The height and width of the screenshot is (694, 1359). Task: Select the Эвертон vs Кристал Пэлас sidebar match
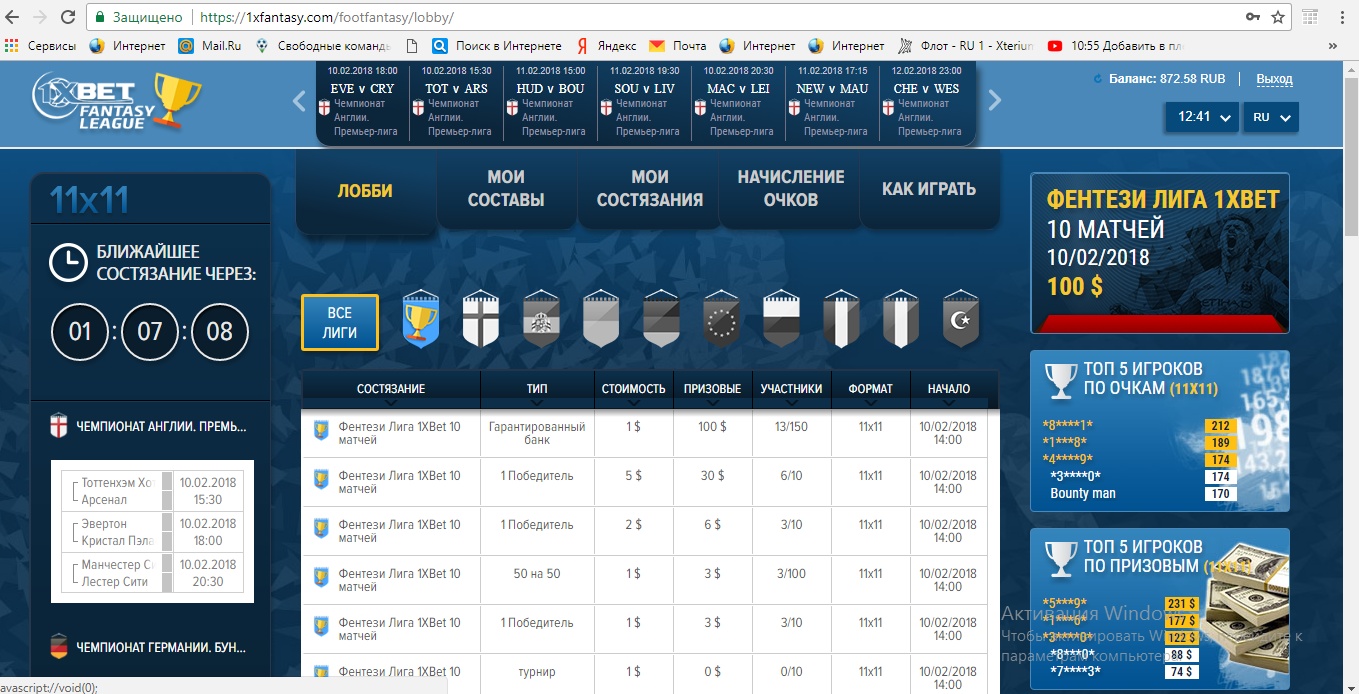pyautogui.click(x=153, y=532)
